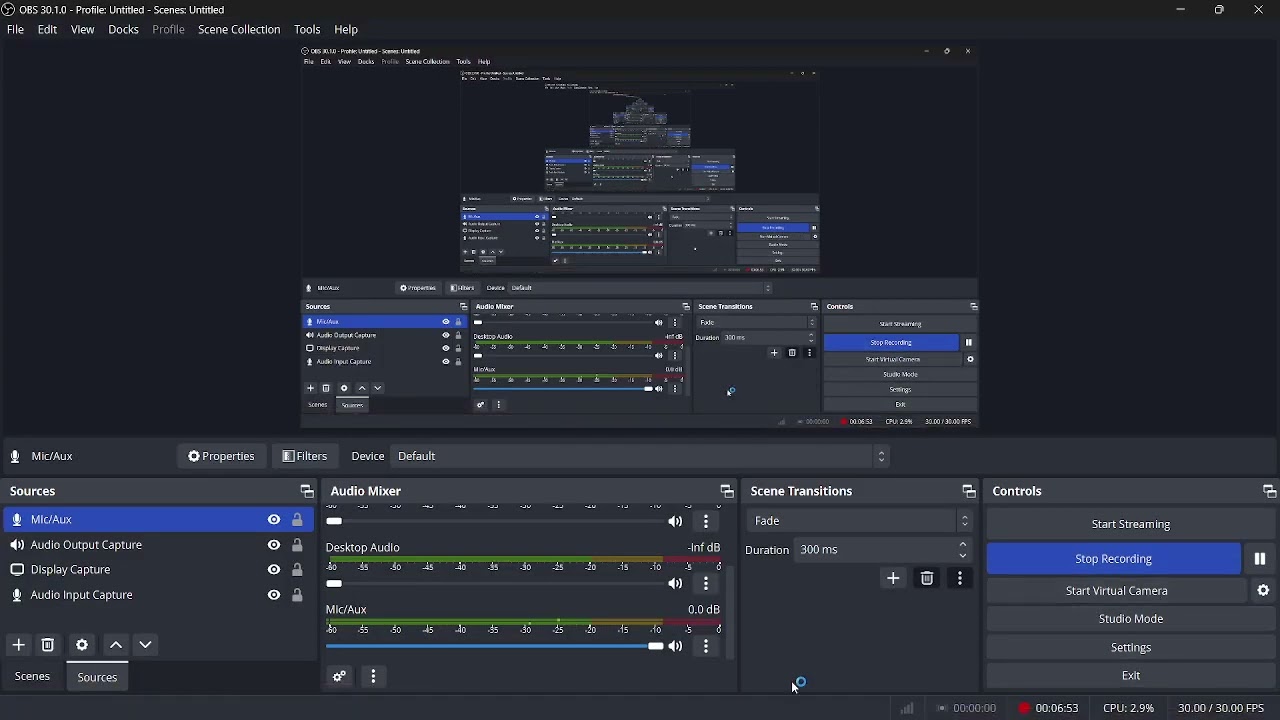Adjust the top mixer channel volume slider
The height and width of the screenshot is (720, 1280).
click(495, 523)
